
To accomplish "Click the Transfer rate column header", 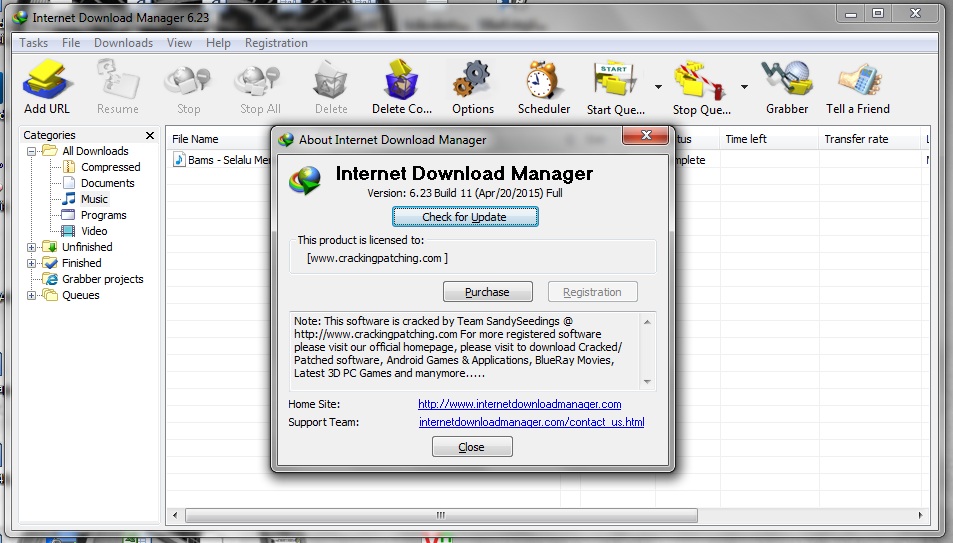I will coord(856,139).
